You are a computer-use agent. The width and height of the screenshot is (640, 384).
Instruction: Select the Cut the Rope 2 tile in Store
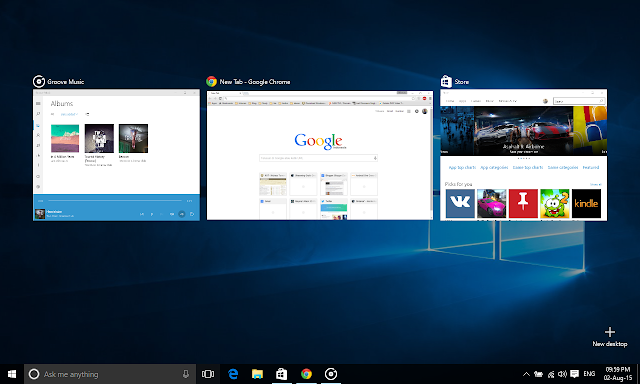point(555,203)
